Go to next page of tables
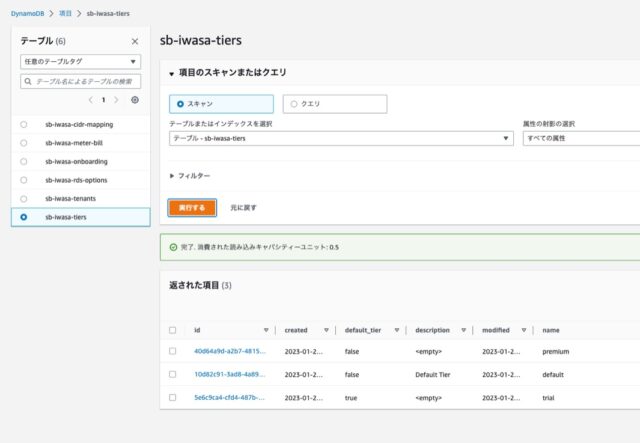Viewport: 640px width, 443px height. (x=116, y=100)
